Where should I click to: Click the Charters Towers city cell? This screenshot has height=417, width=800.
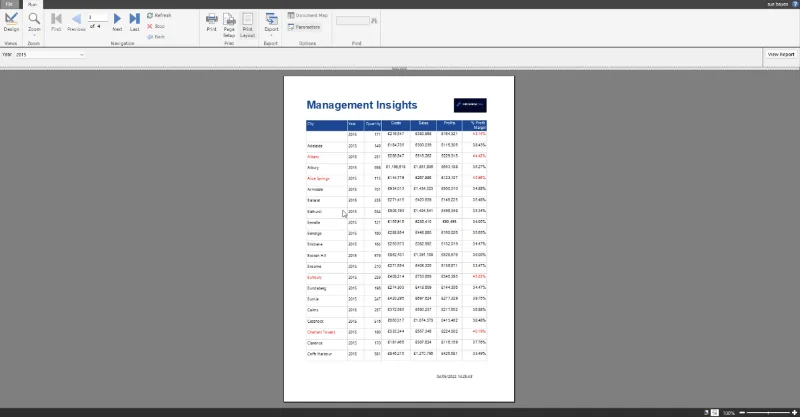pos(327,332)
